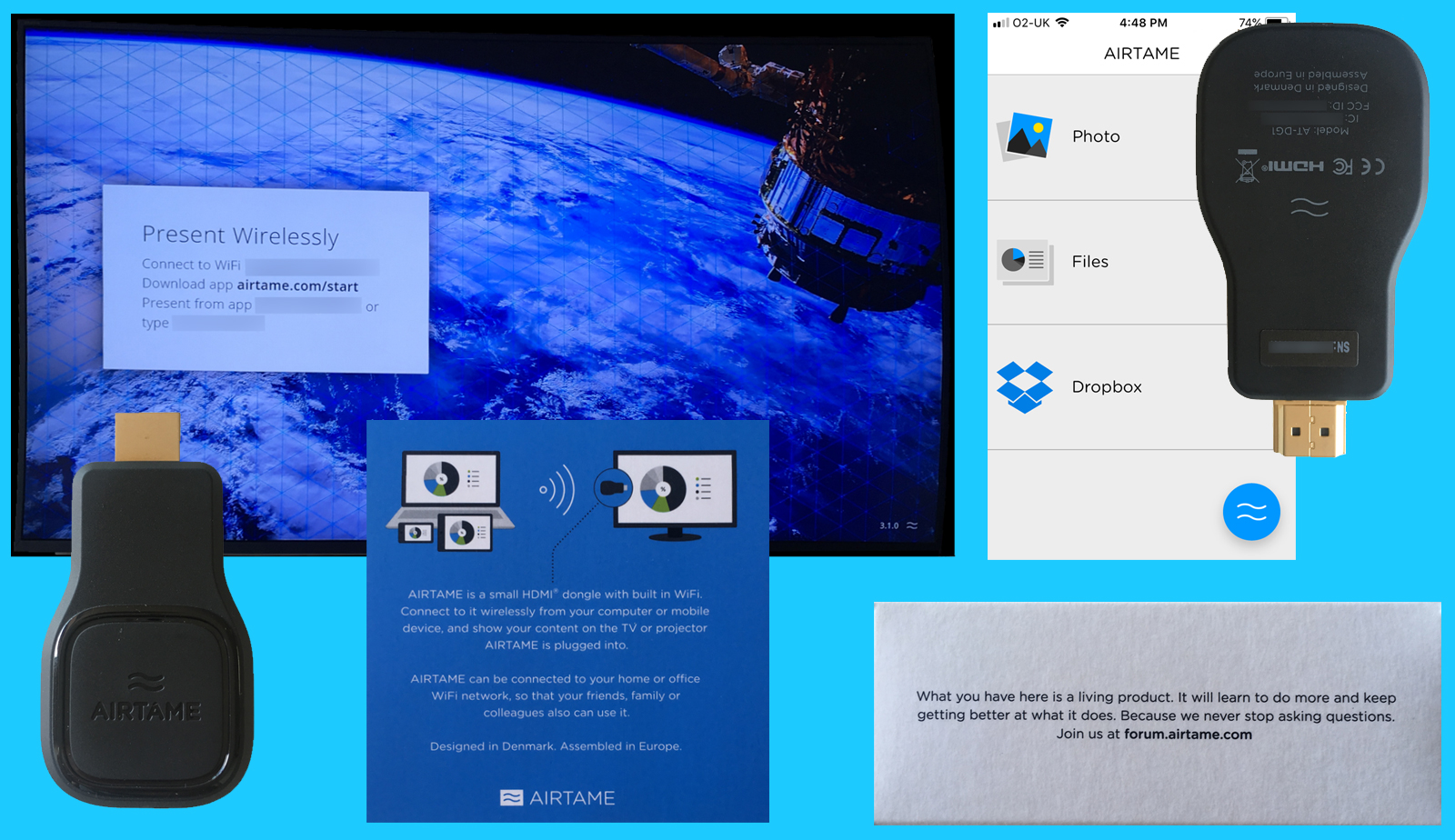The image size is (1455, 840).
Task: Click the AIRTAME title in the phone app header
Action: [x=1141, y=54]
